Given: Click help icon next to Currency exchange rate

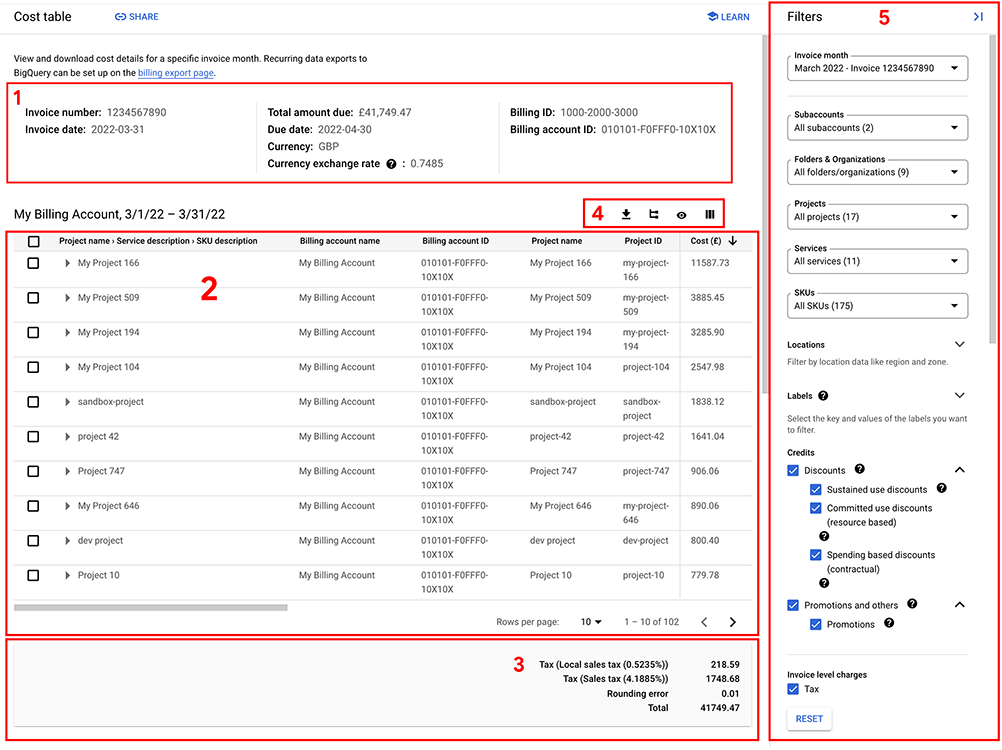Looking at the screenshot, I should pyautogui.click(x=391, y=164).
